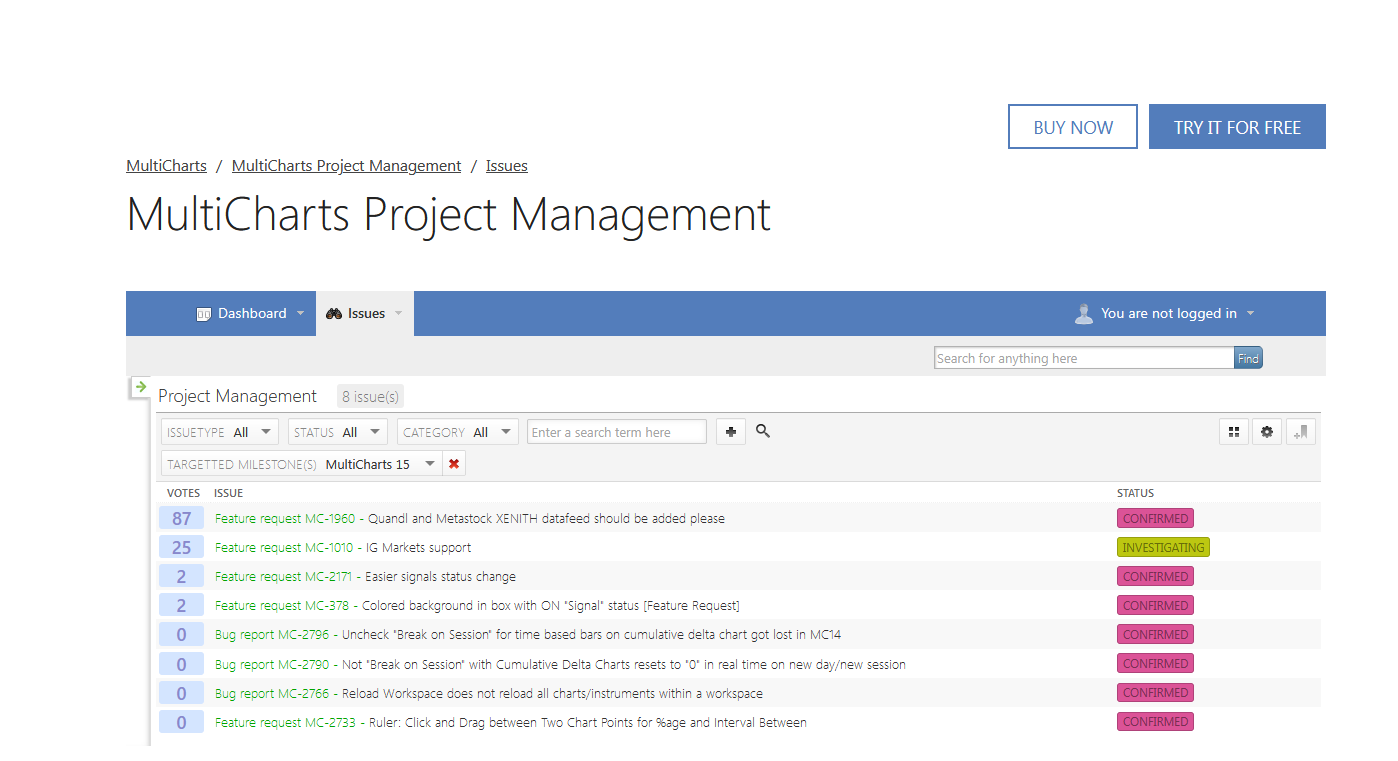Click CONFIRMED status badge for MC-2796
The width and height of the screenshot is (1398, 761).
pos(1155,635)
